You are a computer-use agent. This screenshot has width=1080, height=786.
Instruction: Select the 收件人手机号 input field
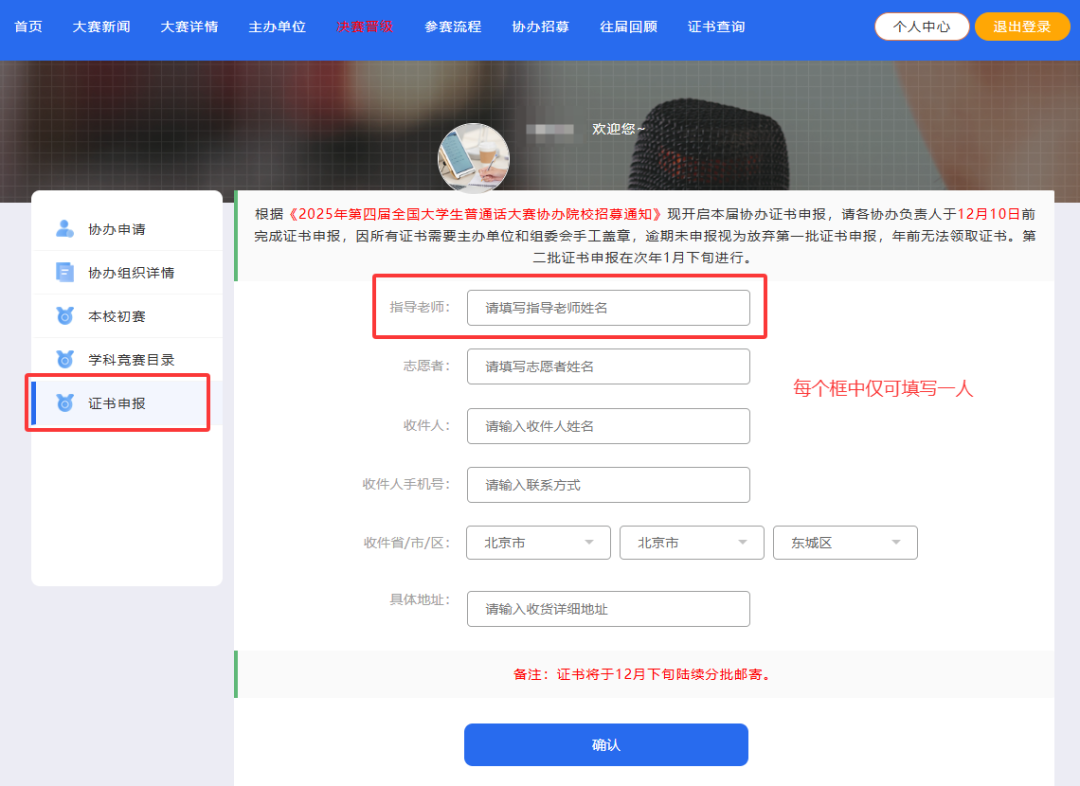click(608, 485)
